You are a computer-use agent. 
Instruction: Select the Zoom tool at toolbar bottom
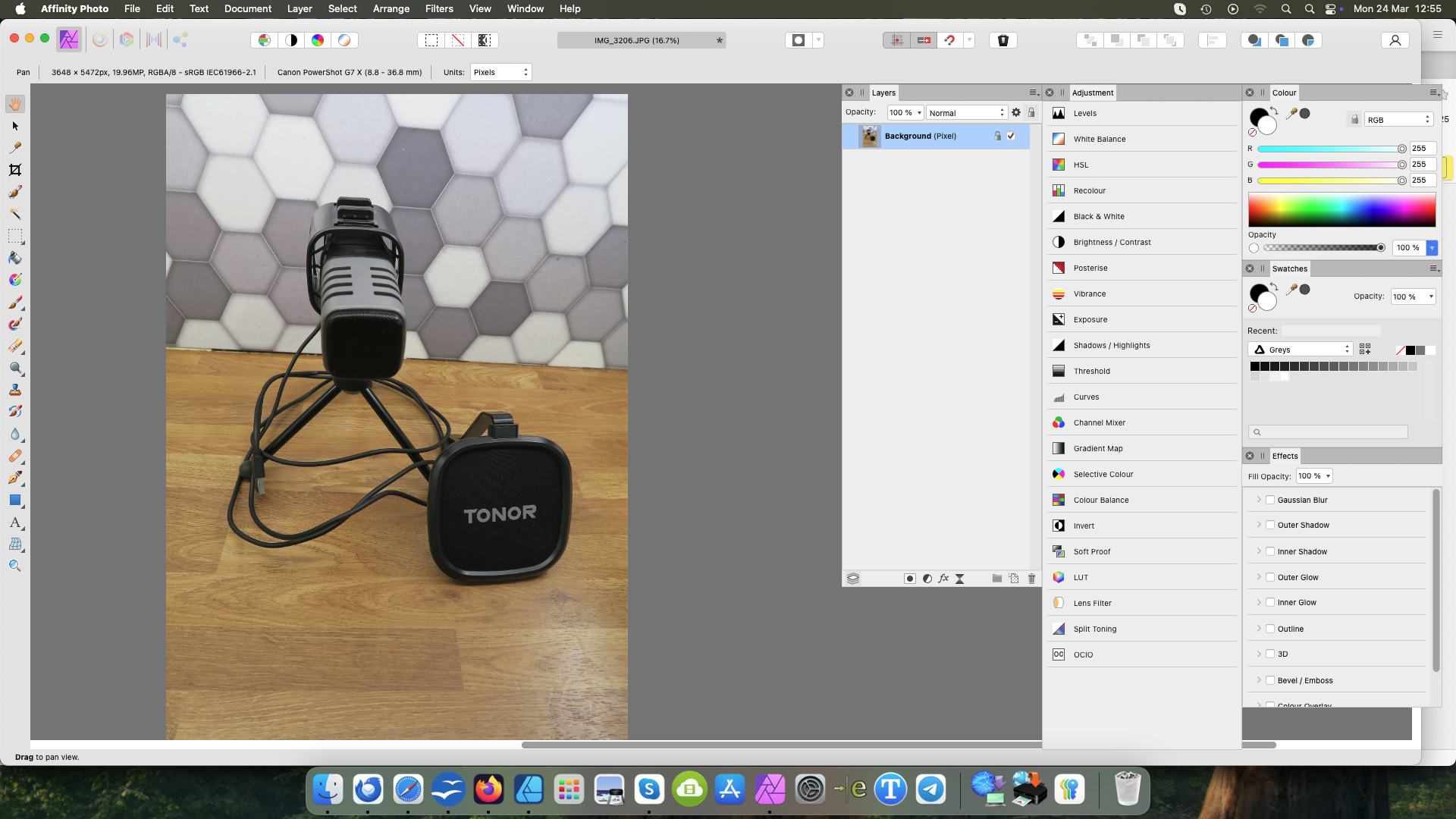(x=15, y=566)
